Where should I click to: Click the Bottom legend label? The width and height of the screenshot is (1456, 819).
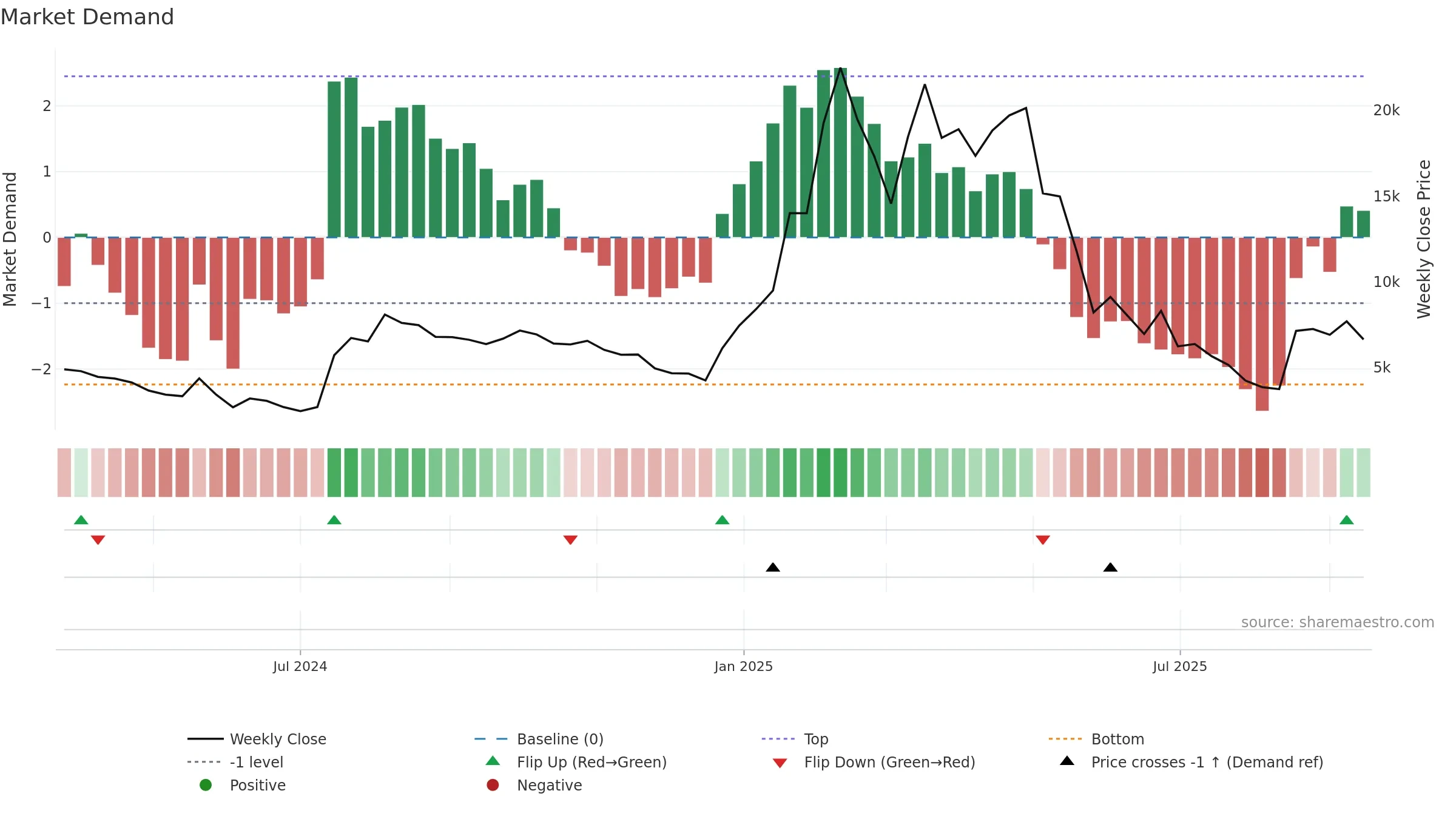tap(1117, 739)
